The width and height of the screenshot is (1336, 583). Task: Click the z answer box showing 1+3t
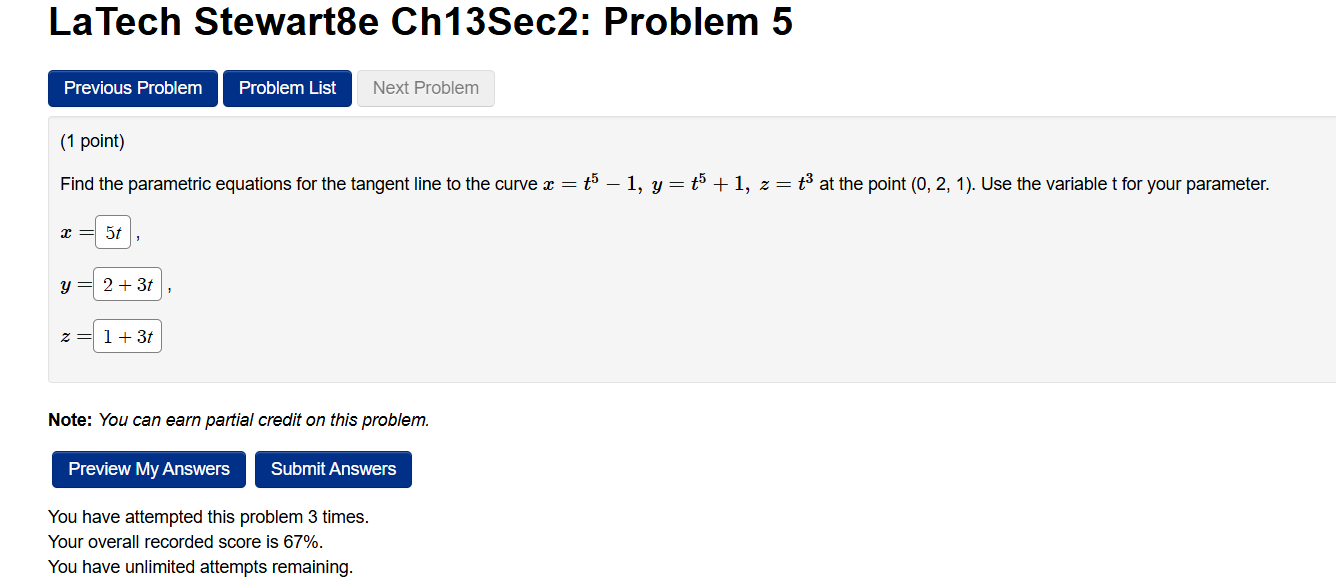click(127, 335)
